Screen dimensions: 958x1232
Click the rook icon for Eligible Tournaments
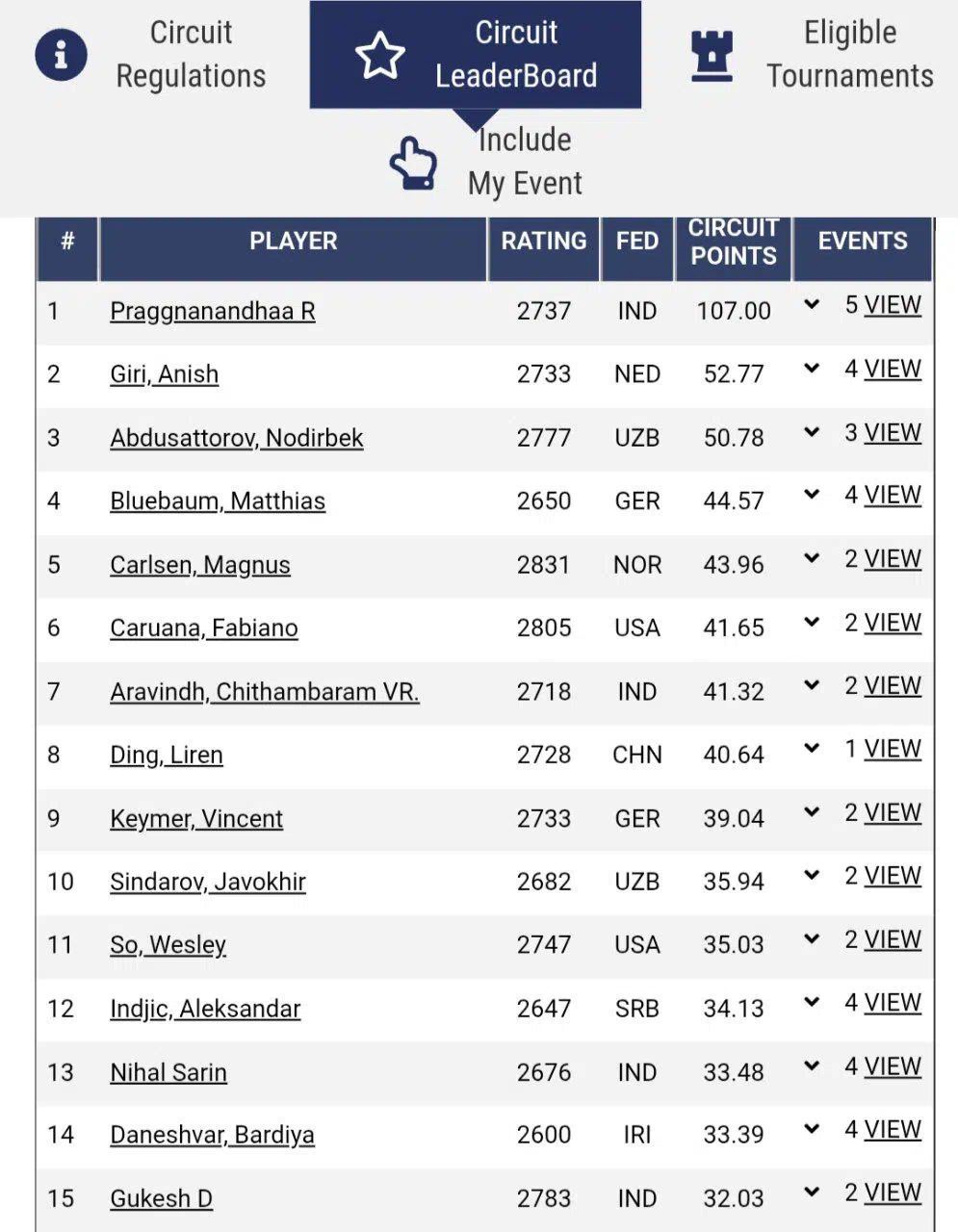point(712,55)
